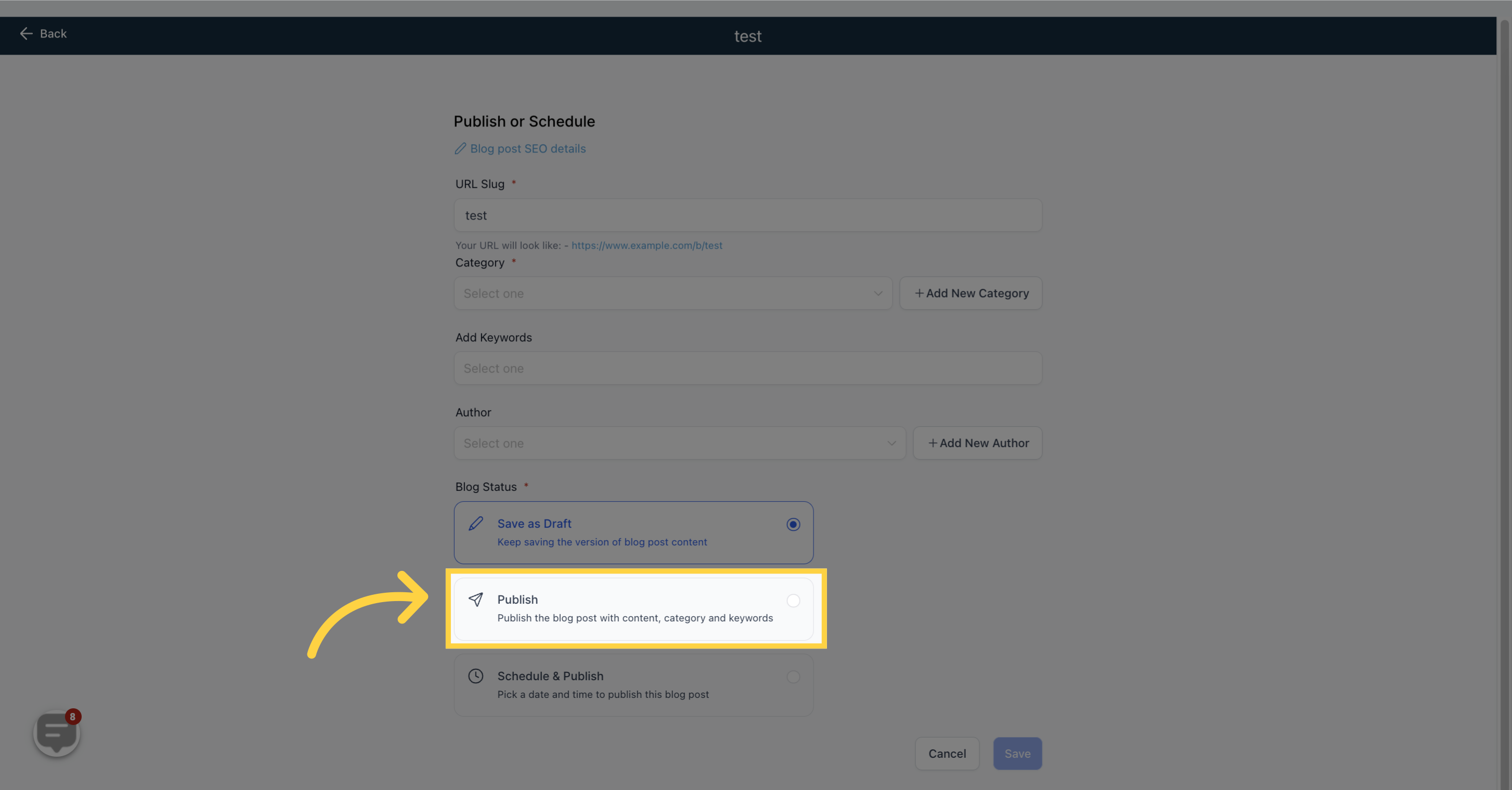Click the URL Slug input field
Viewport: 1512px width, 790px height.
pyautogui.click(x=748, y=214)
